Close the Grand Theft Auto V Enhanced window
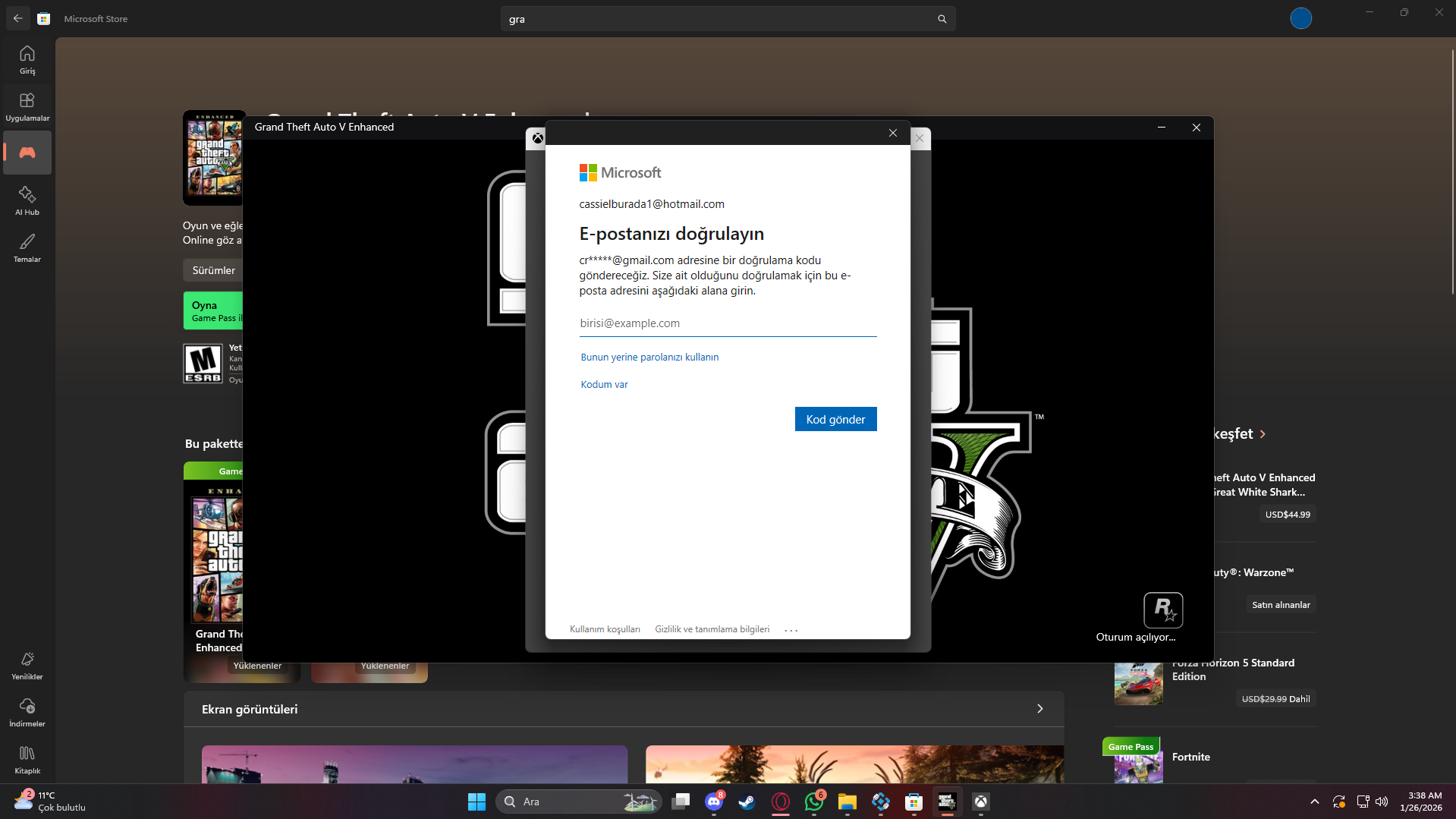 click(x=1197, y=128)
